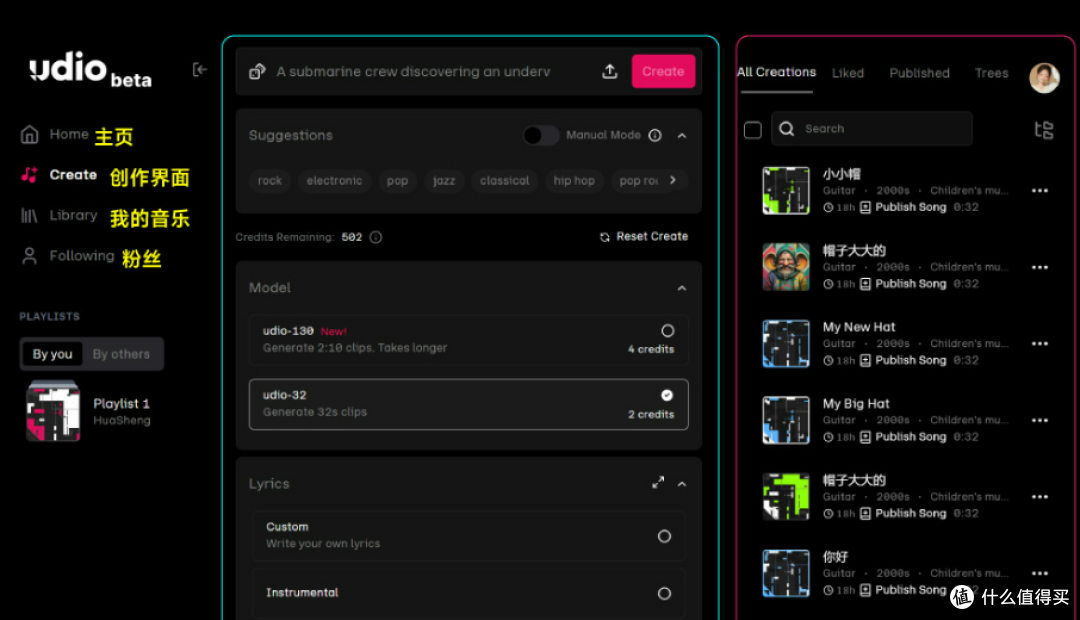Select the udio-130 model radio button
The image size is (1080, 620).
(667, 331)
